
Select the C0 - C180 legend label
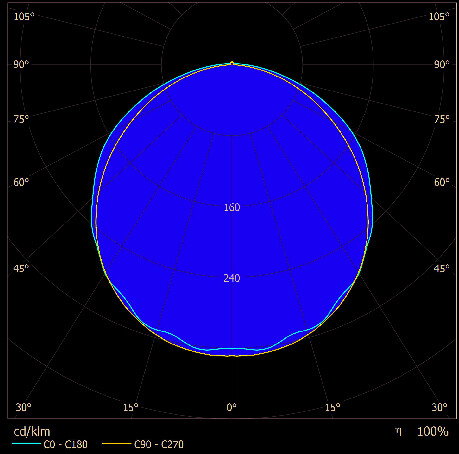(65, 444)
